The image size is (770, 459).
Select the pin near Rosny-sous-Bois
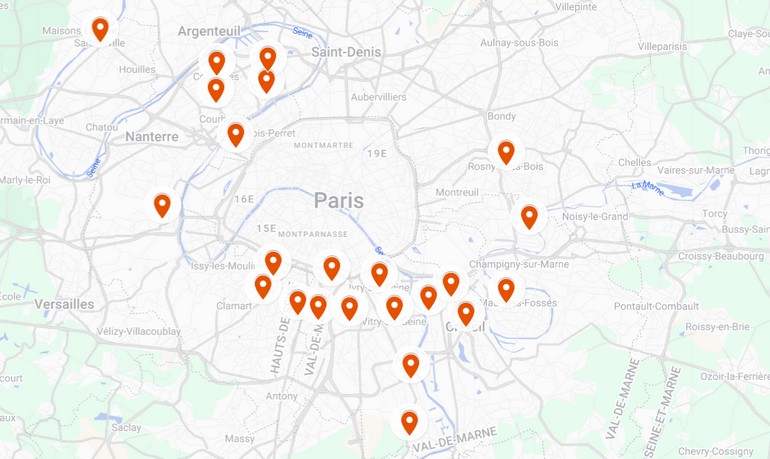tap(506, 152)
